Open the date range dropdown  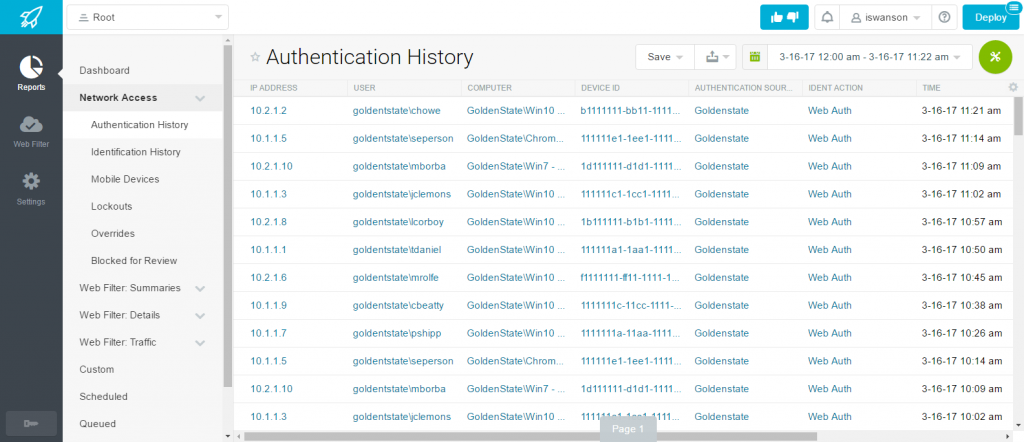(870, 57)
